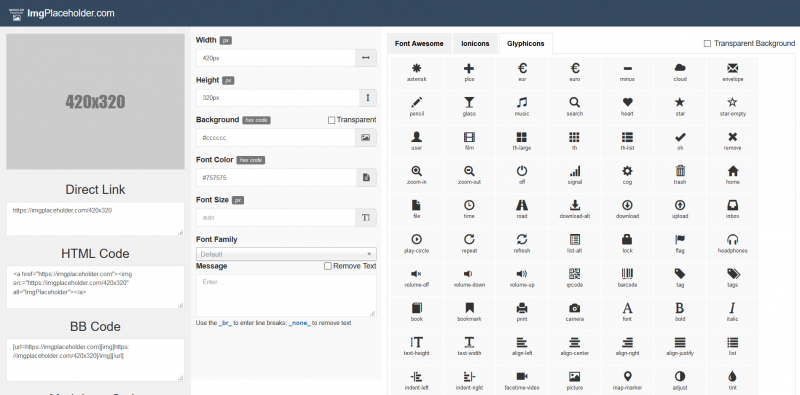Click the Direct Link text box

click(95, 219)
